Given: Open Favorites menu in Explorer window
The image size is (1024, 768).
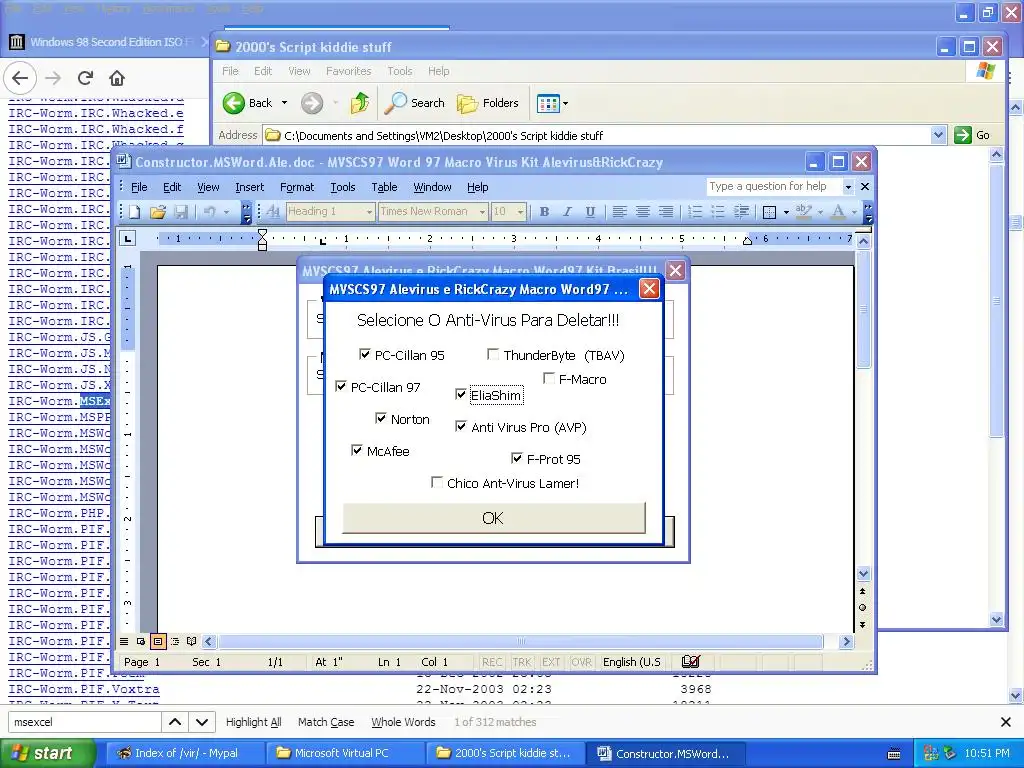Looking at the screenshot, I should [349, 71].
